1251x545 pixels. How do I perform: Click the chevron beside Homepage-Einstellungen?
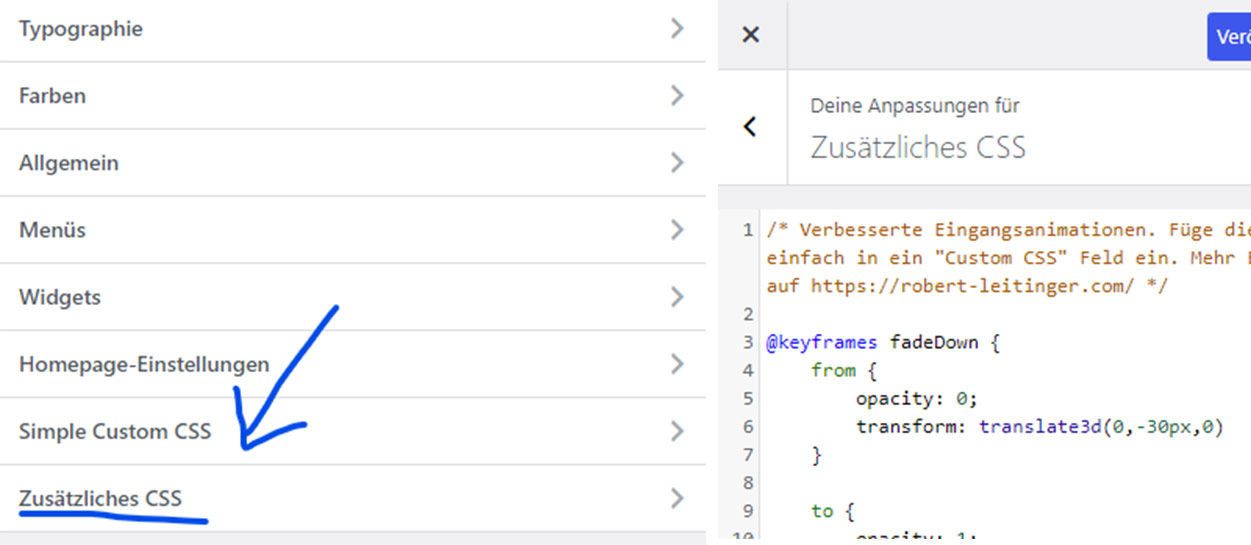pyautogui.click(x=678, y=364)
